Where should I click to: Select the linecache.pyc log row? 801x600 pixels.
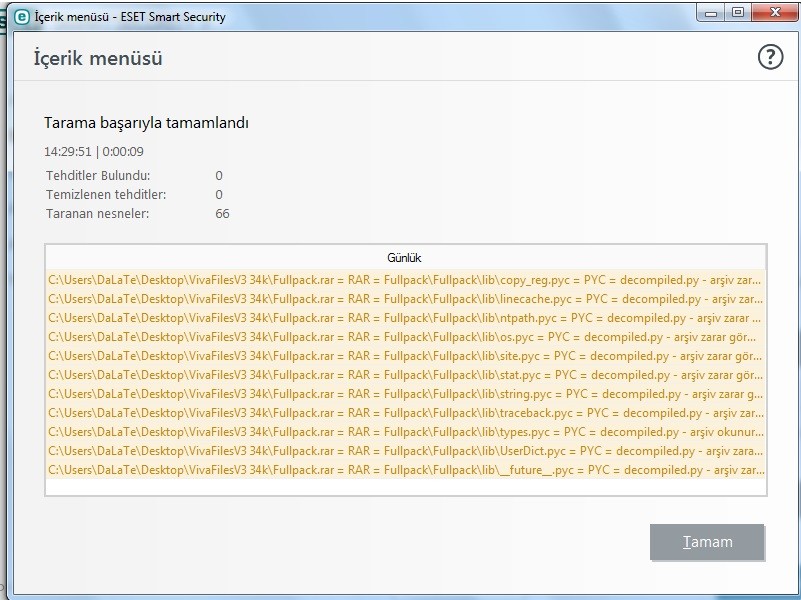[x=406, y=299]
